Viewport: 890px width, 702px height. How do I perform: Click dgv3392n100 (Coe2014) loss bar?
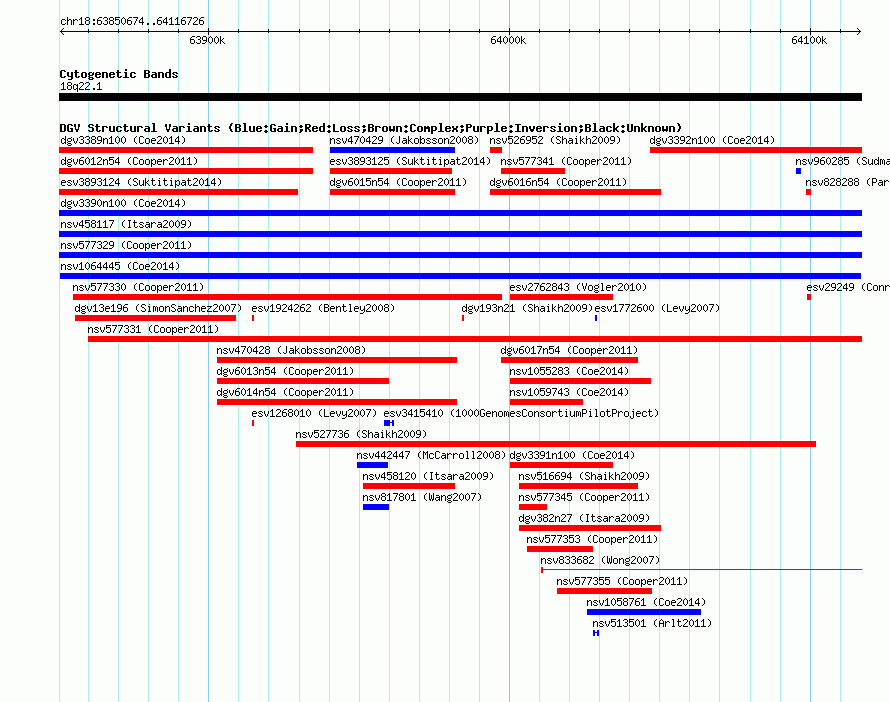click(x=756, y=150)
